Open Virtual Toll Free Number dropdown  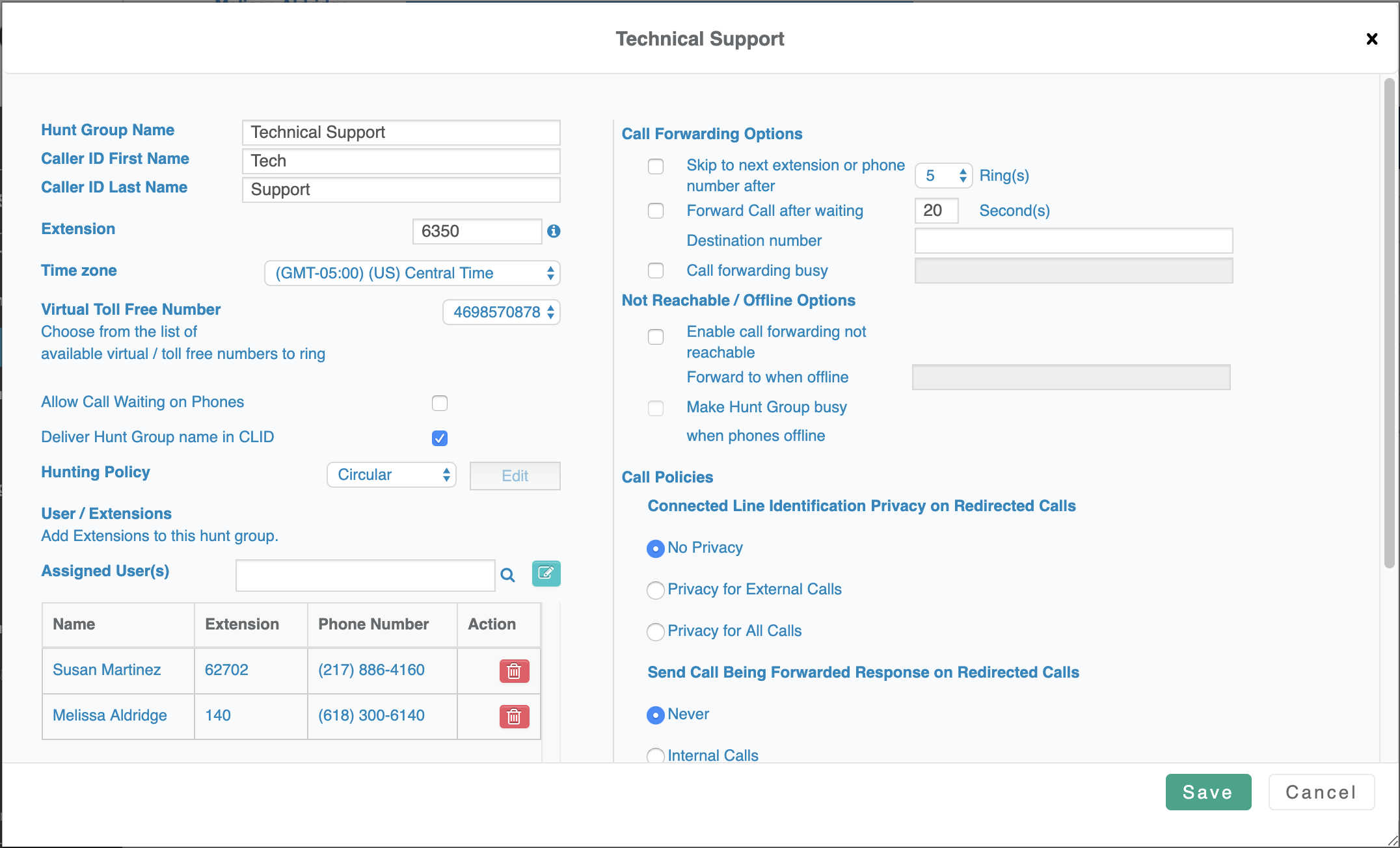[502, 312]
